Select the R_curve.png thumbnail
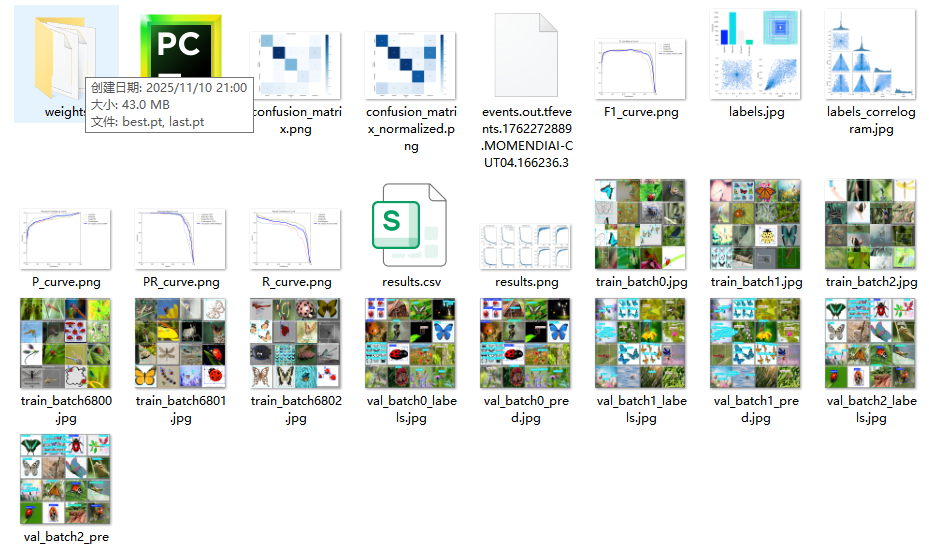Viewport: 929px width, 544px height. [295, 239]
